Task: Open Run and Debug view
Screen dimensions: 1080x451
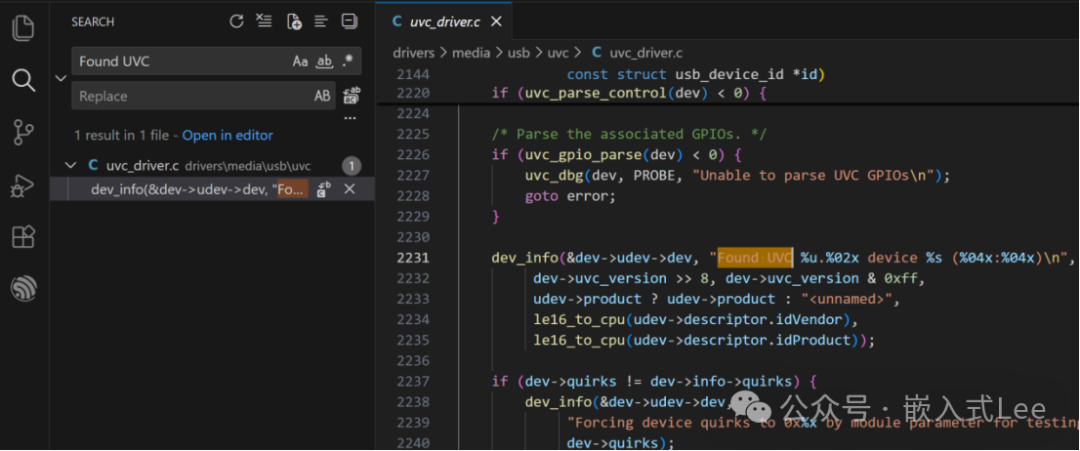Action: click(x=23, y=185)
